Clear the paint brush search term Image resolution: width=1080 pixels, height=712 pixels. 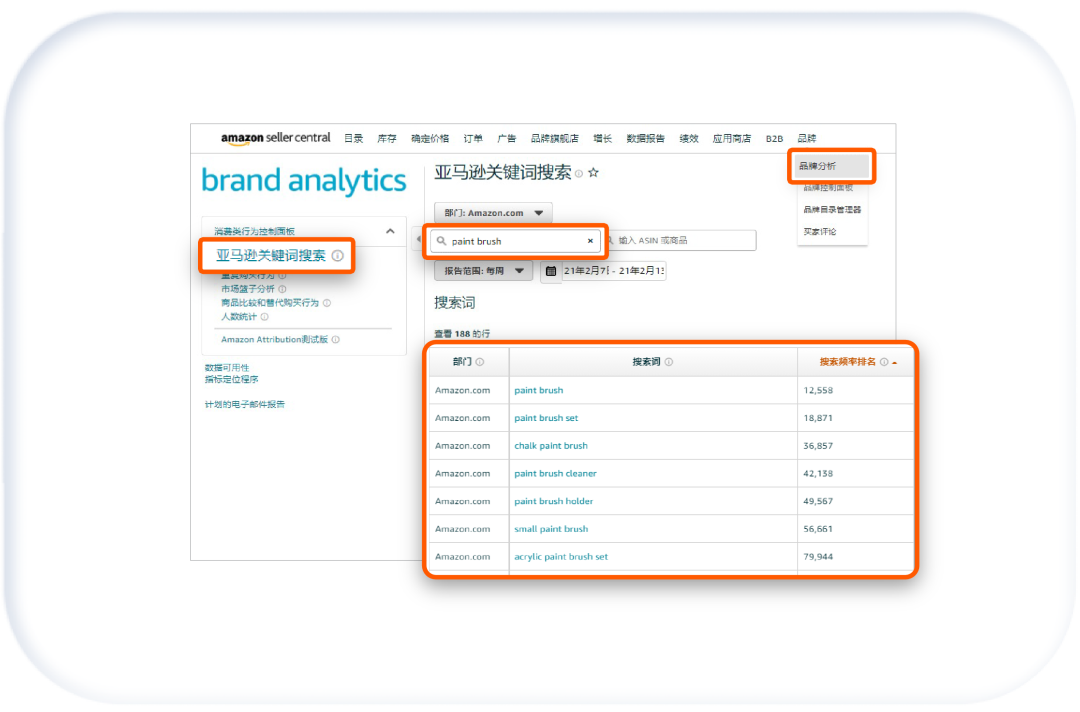coord(590,241)
